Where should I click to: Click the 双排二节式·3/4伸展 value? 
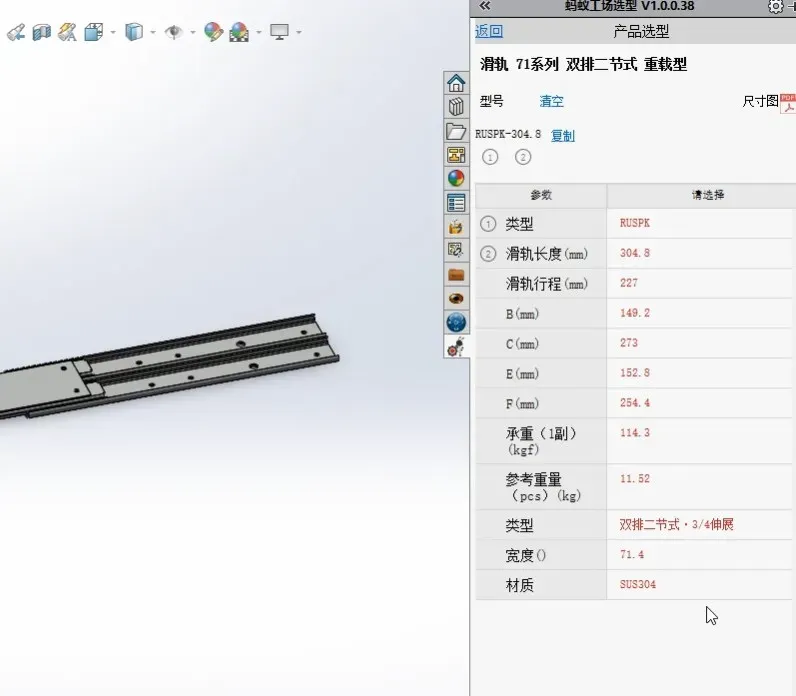pyautogui.click(x=676, y=524)
